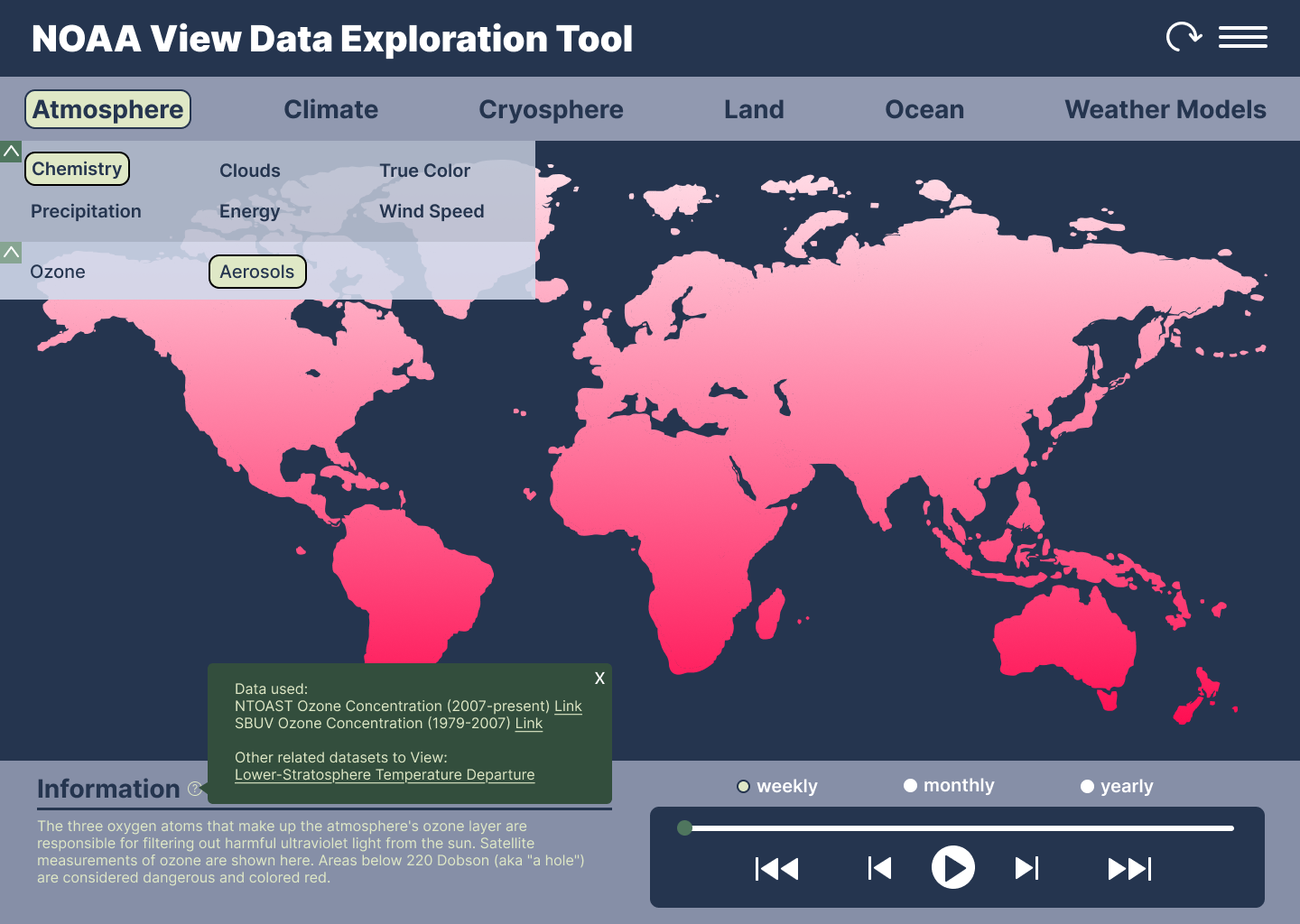Click the ozone description paragraph

point(311,852)
